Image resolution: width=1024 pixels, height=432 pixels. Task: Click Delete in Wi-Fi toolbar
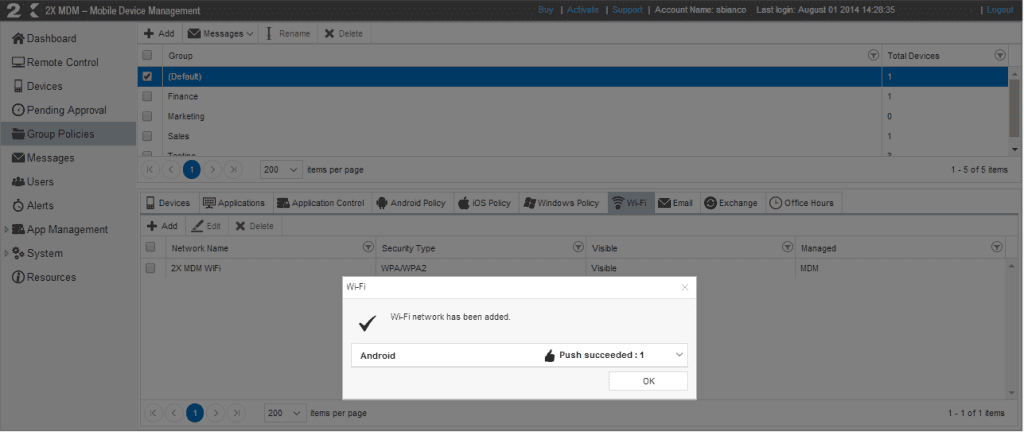[x=255, y=226]
